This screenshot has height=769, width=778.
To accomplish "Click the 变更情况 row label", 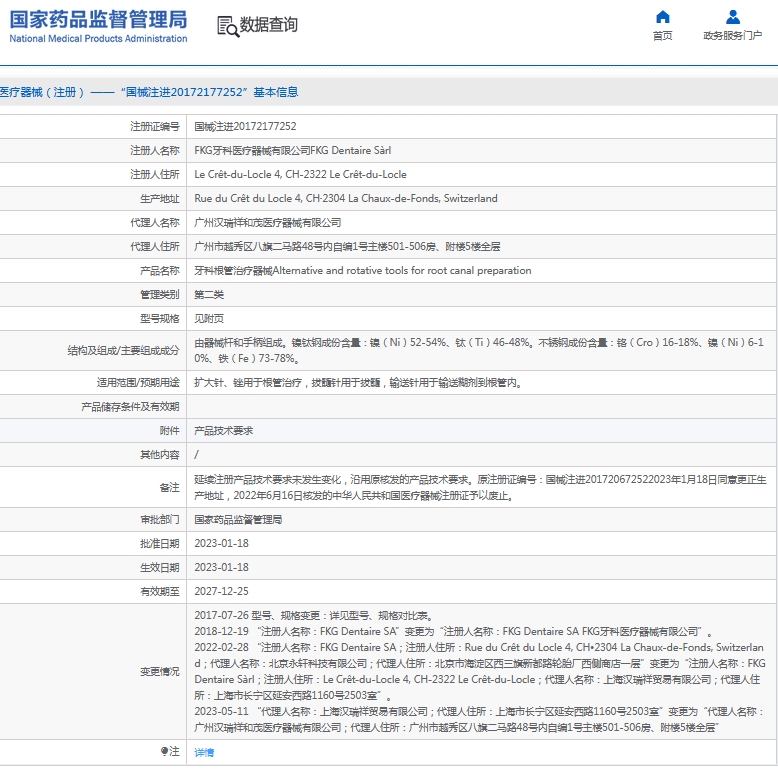I will click(x=160, y=671).
